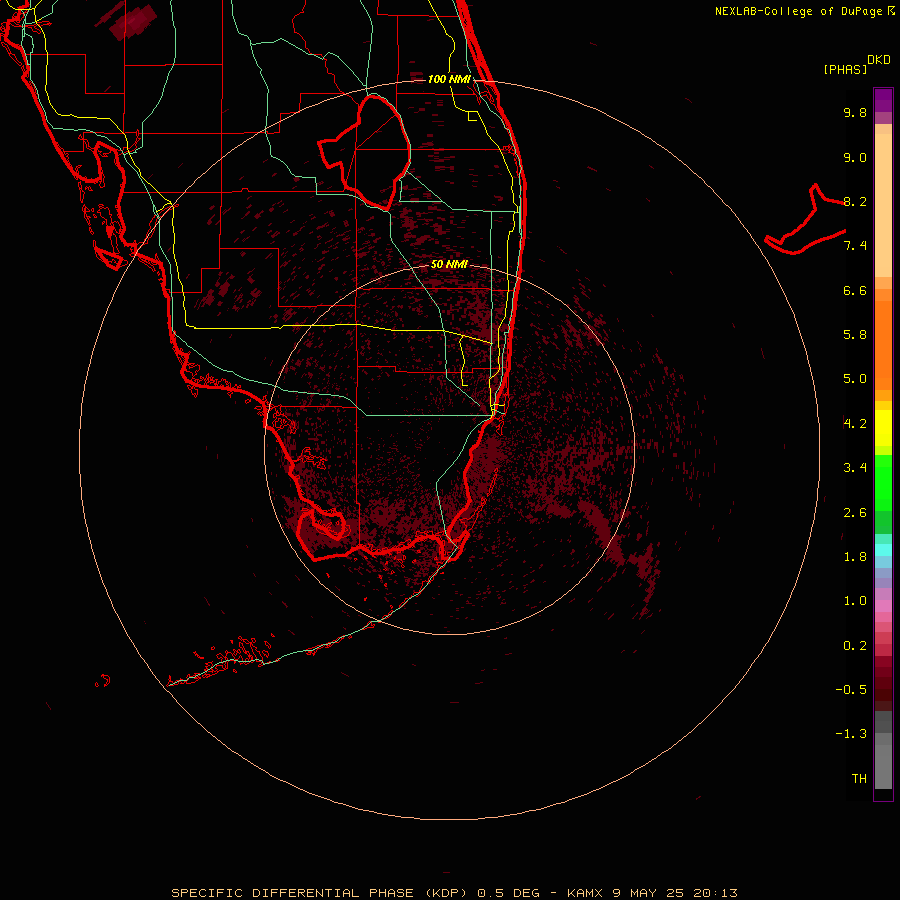The image size is (900, 900).
Task: Pick the purple band at the color bar top
Action: click(x=883, y=100)
